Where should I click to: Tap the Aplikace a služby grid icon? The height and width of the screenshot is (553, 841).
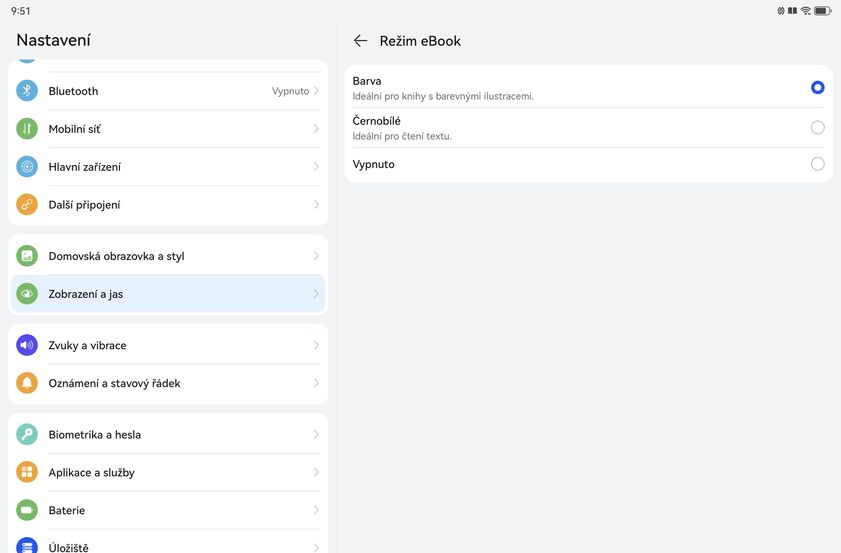coord(27,473)
